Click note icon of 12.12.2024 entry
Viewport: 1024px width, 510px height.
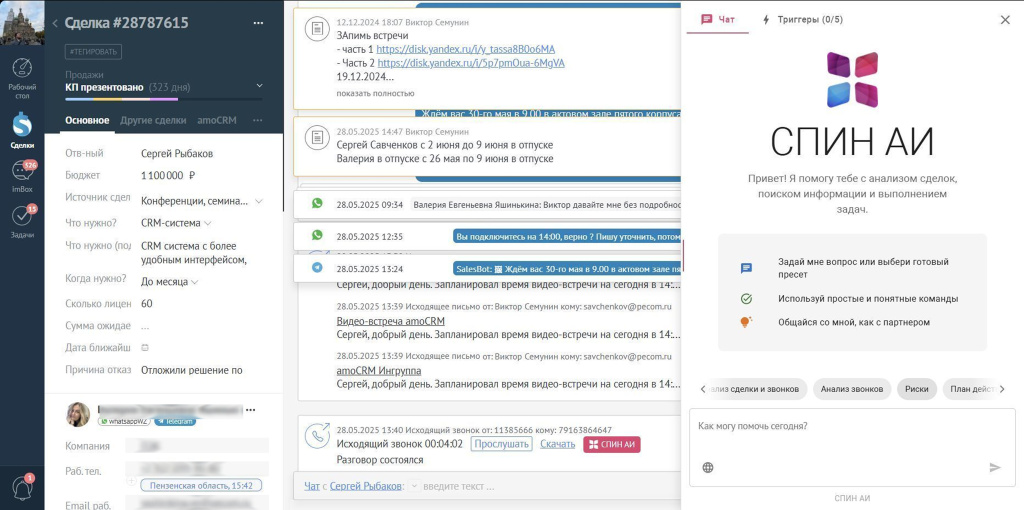(317, 29)
